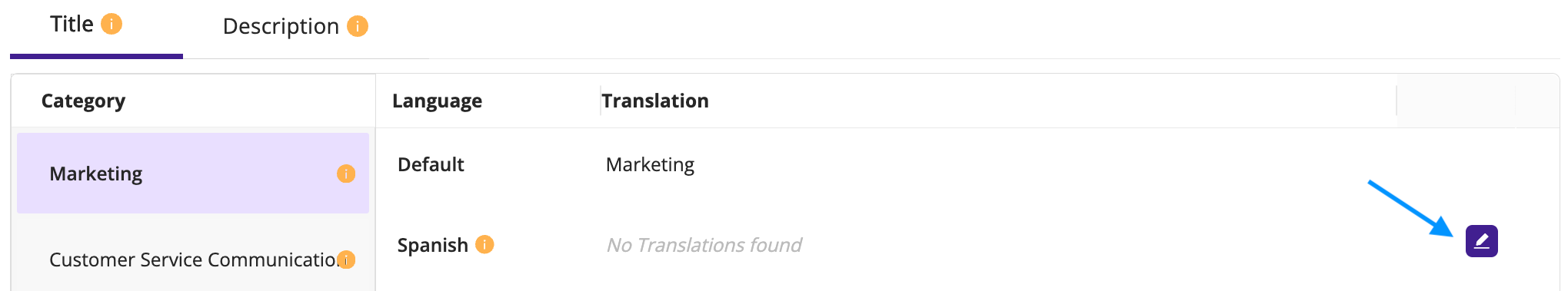Click the column divider before Translation header
Screen dimensions: 1568x291
(600, 101)
